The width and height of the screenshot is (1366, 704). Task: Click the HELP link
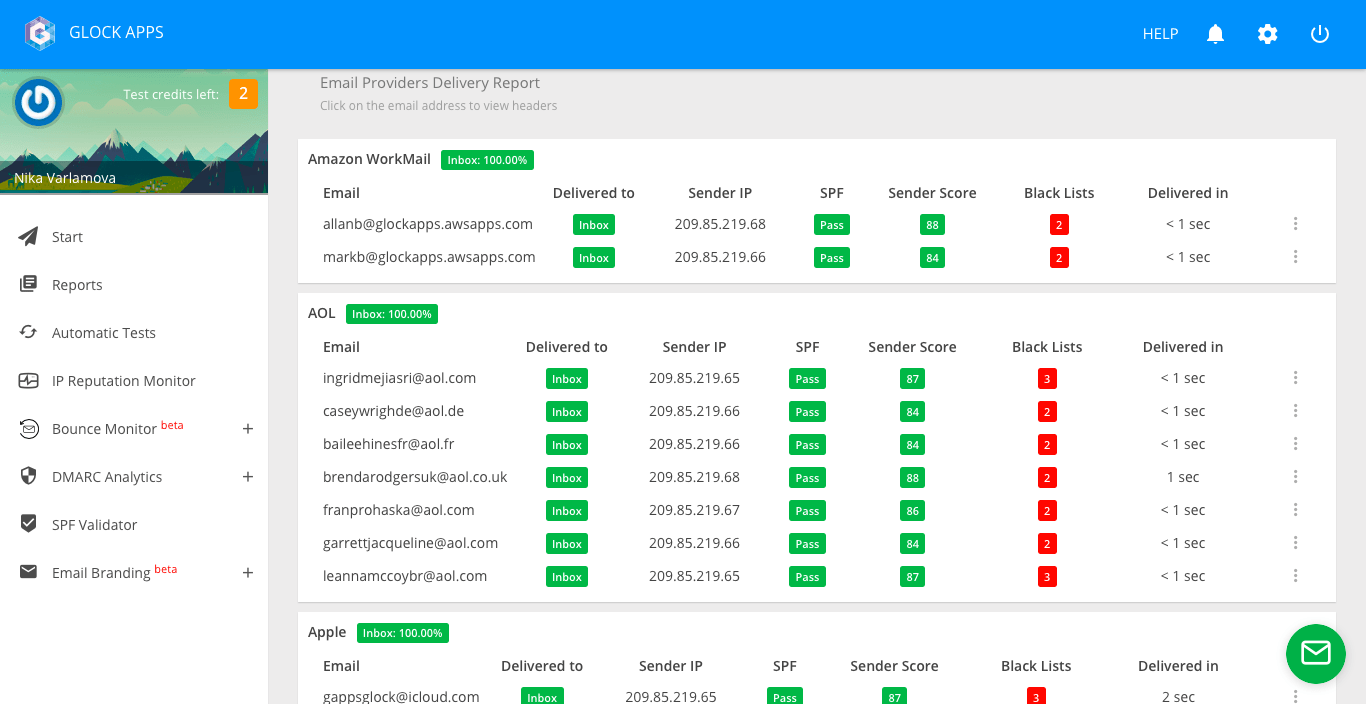(x=1160, y=34)
